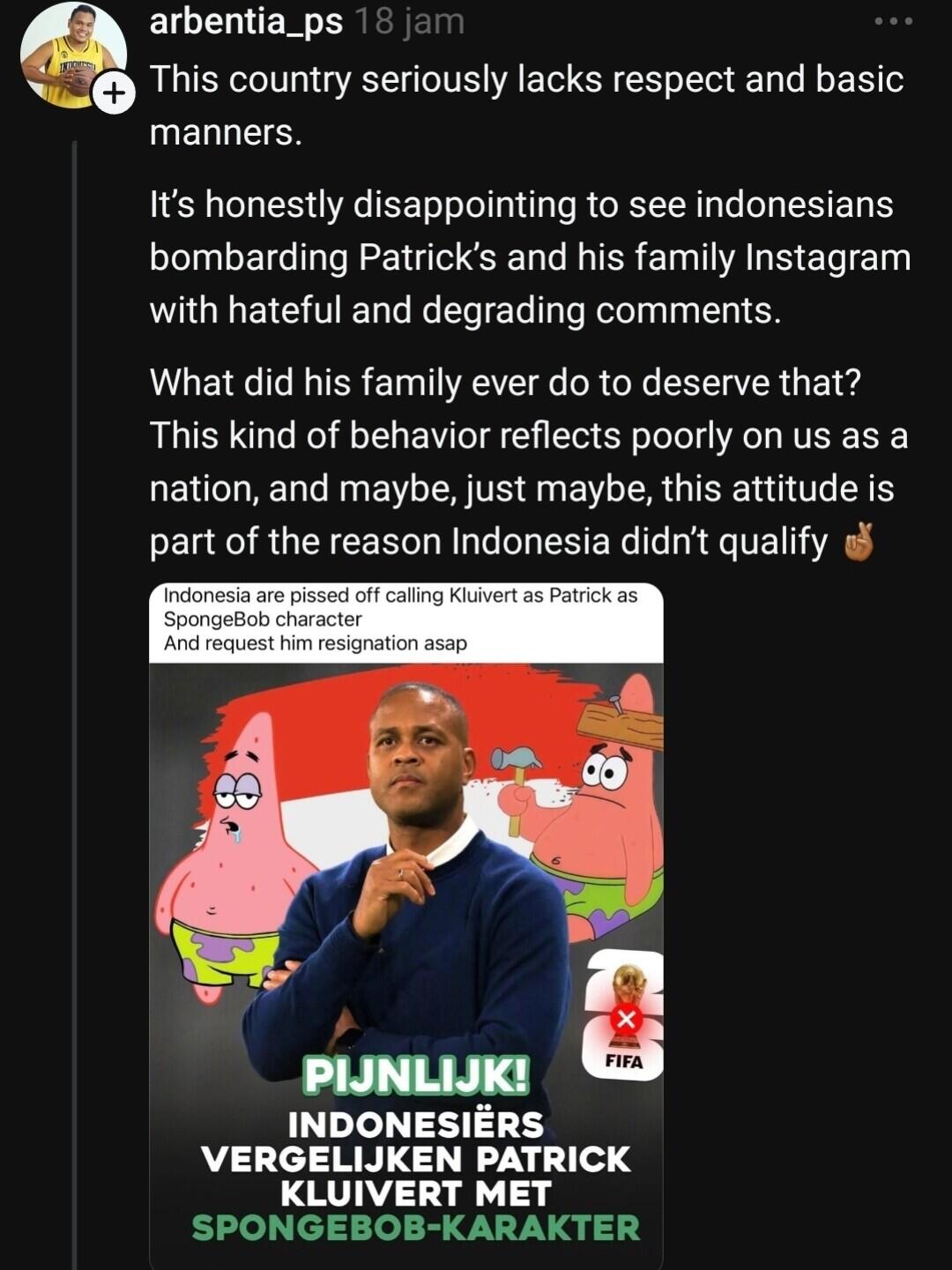Tap the red X on the trophy

(x=626, y=1020)
